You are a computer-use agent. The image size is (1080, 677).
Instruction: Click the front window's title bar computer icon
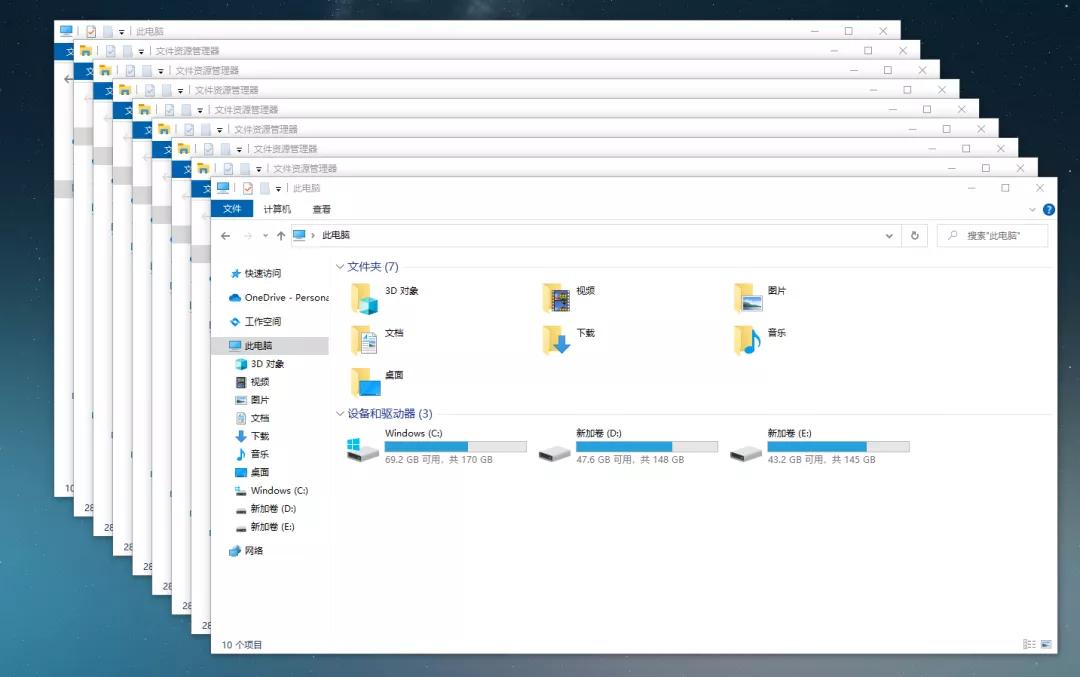click(x=223, y=187)
